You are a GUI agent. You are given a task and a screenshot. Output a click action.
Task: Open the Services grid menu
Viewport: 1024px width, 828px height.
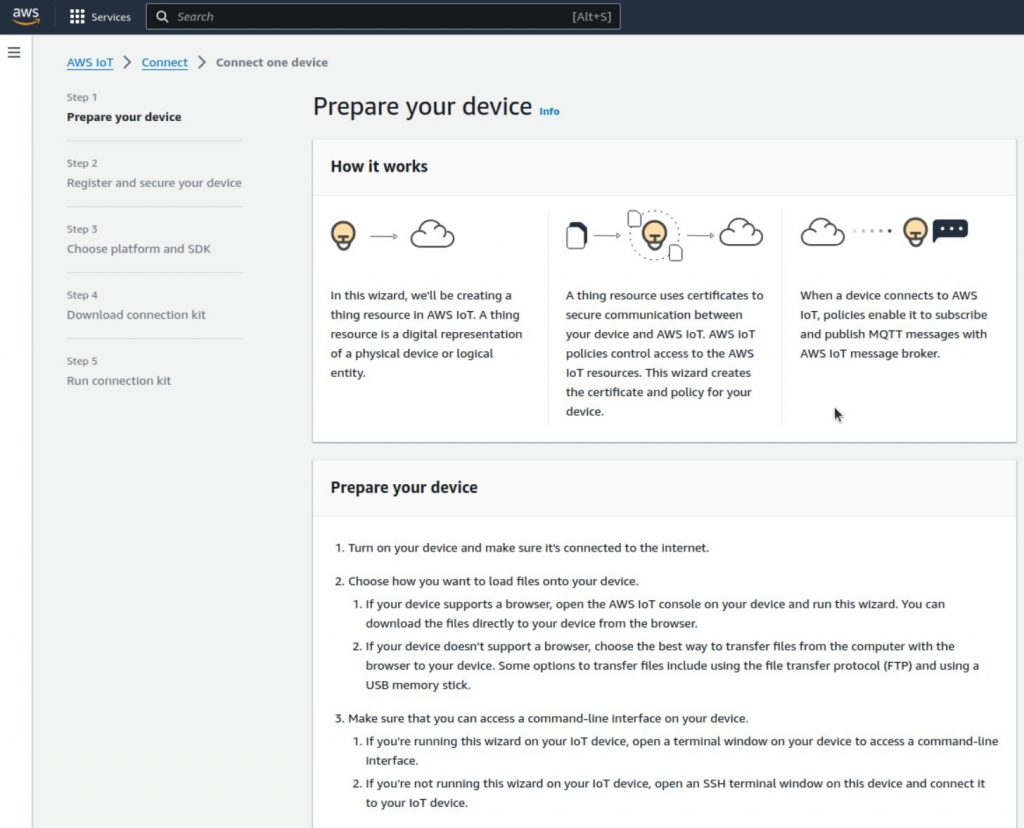(77, 17)
